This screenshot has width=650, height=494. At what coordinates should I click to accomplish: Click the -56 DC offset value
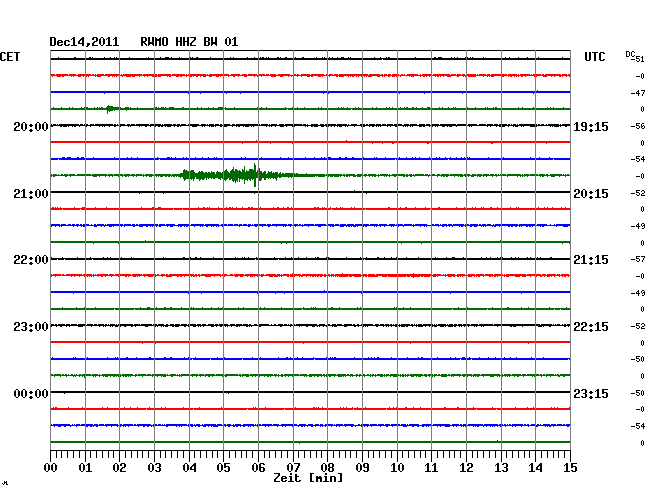(x=638, y=126)
